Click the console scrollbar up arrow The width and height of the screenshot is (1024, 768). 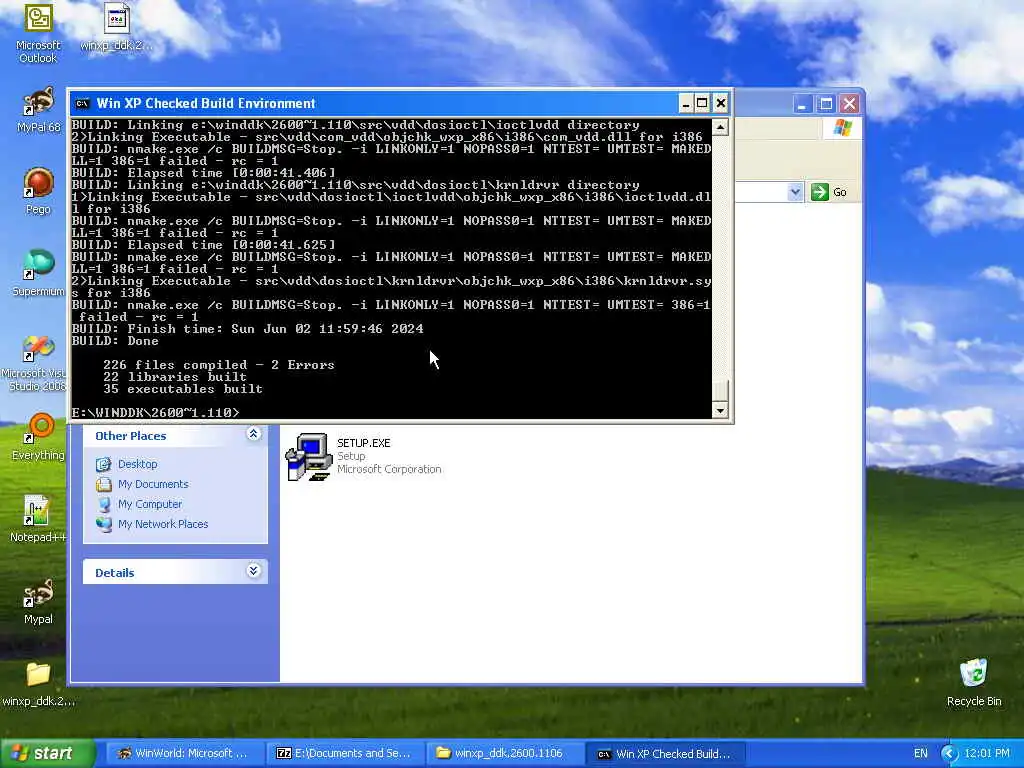coord(720,127)
